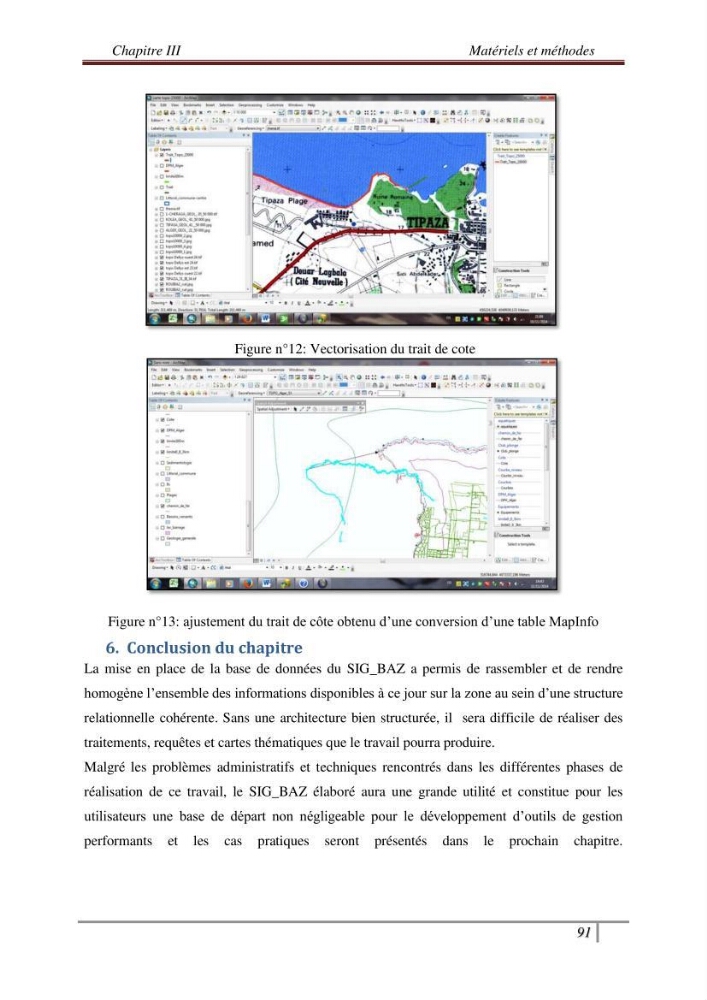Viewport: 707px width, 1000px height.
Task: Select Line construction tool in Figure 12 panel
Action: coord(520,280)
